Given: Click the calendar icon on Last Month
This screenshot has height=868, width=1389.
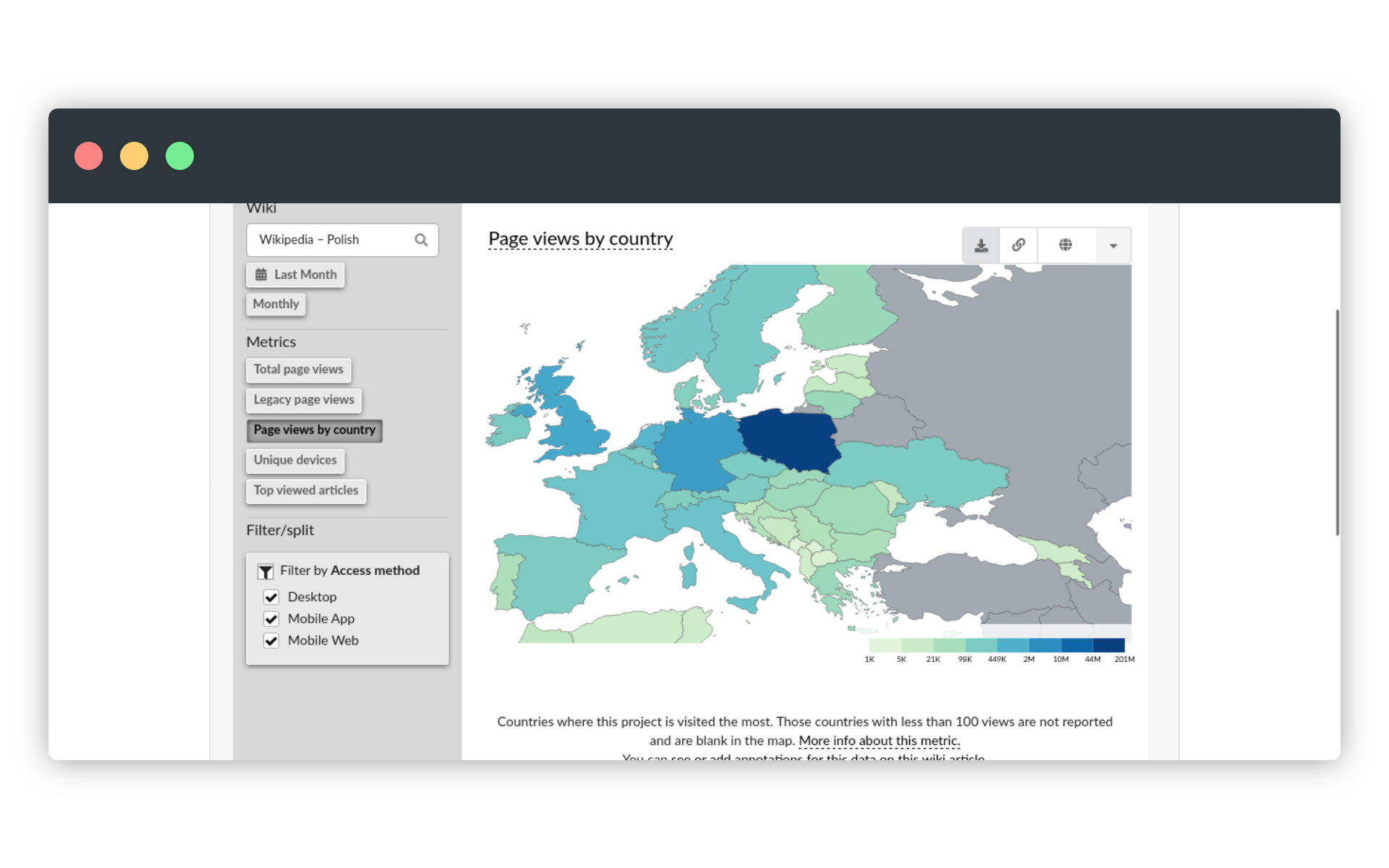Looking at the screenshot, I should point(261,274).
